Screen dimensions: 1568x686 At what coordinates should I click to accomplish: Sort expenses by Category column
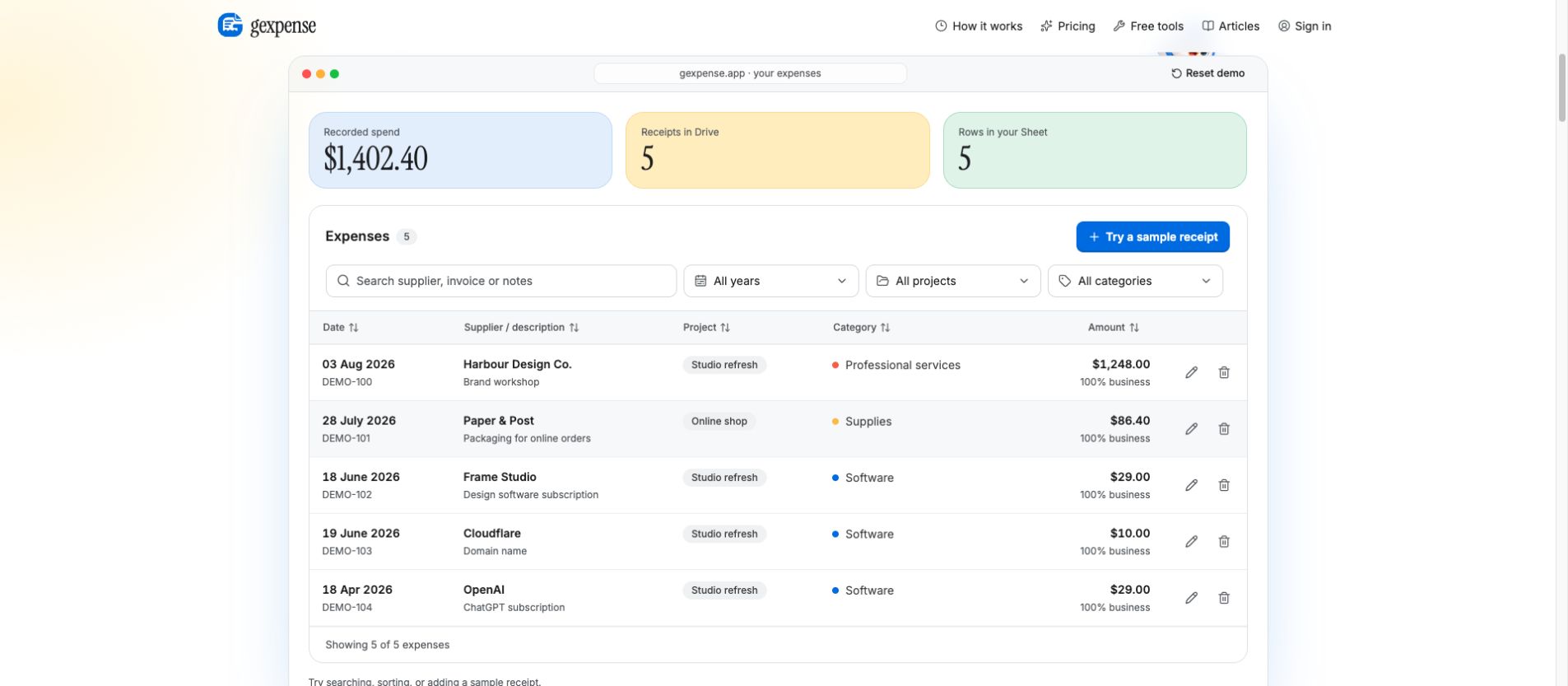861,327
